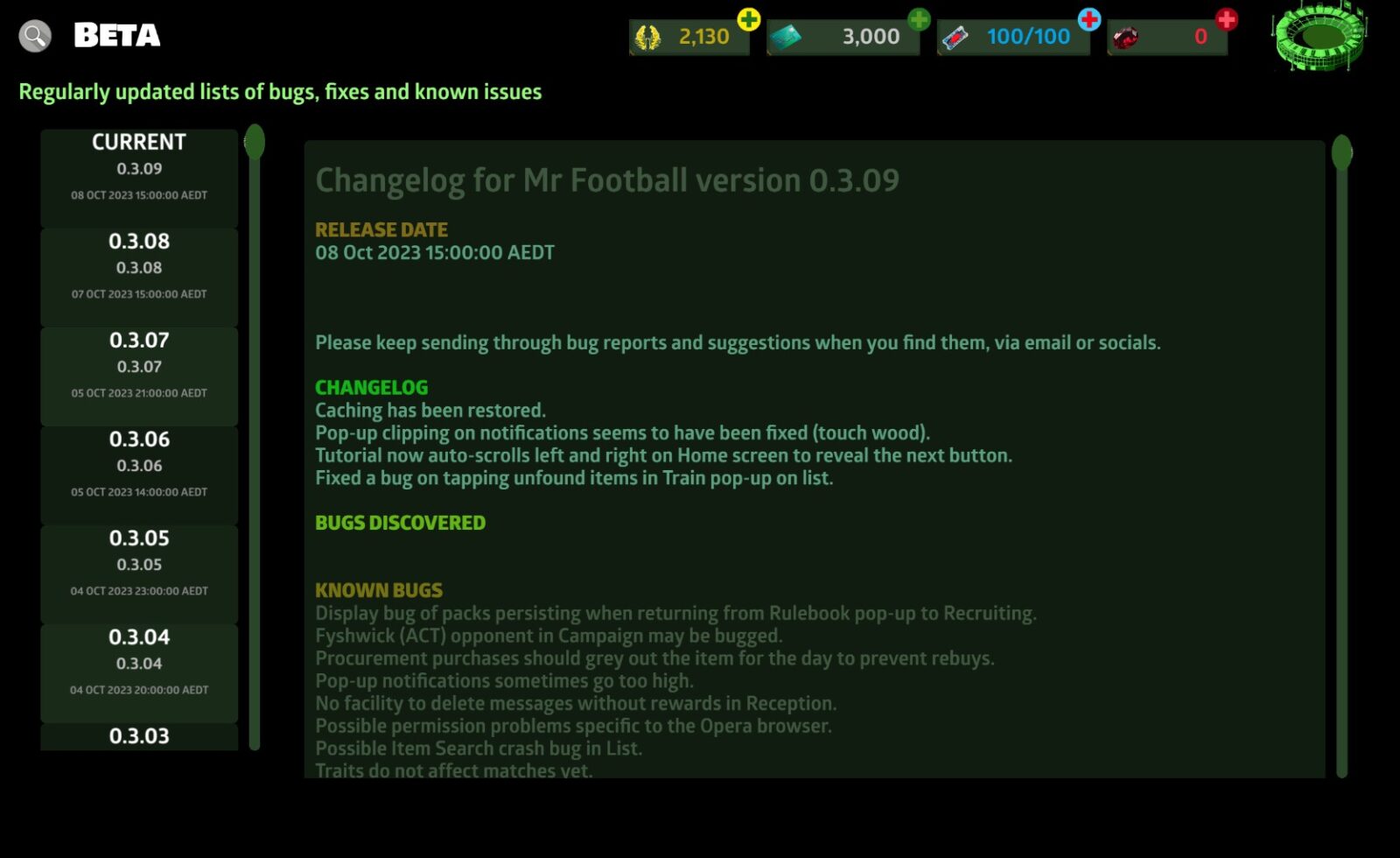Screen dimensions: 1400x858
Task: Select version 0.3.08 in list
Action: (x=139, y=278)
